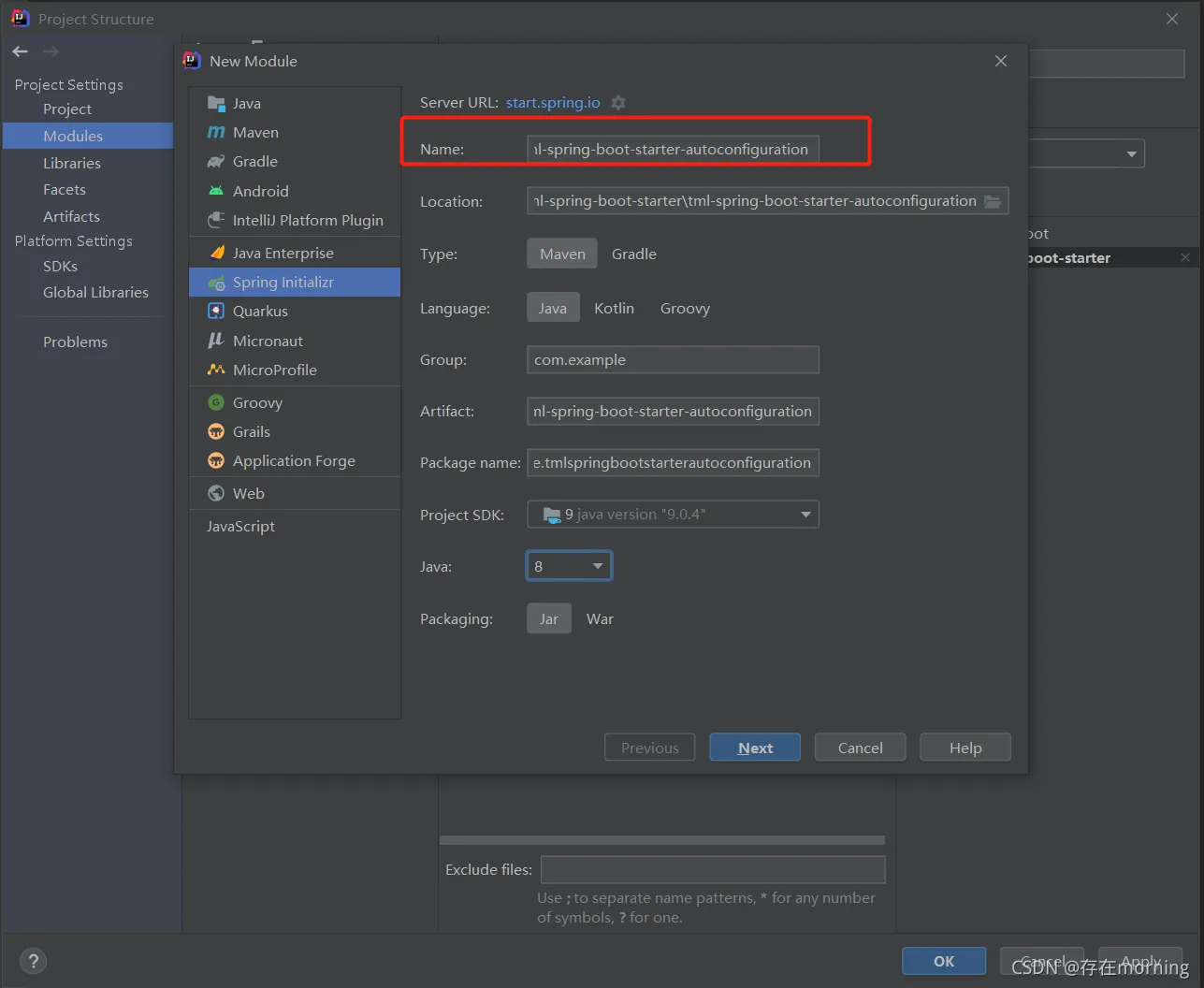Expand the dropdown in Project Structure background
The image size is (1204, 988).
[x=1132, y=154]
